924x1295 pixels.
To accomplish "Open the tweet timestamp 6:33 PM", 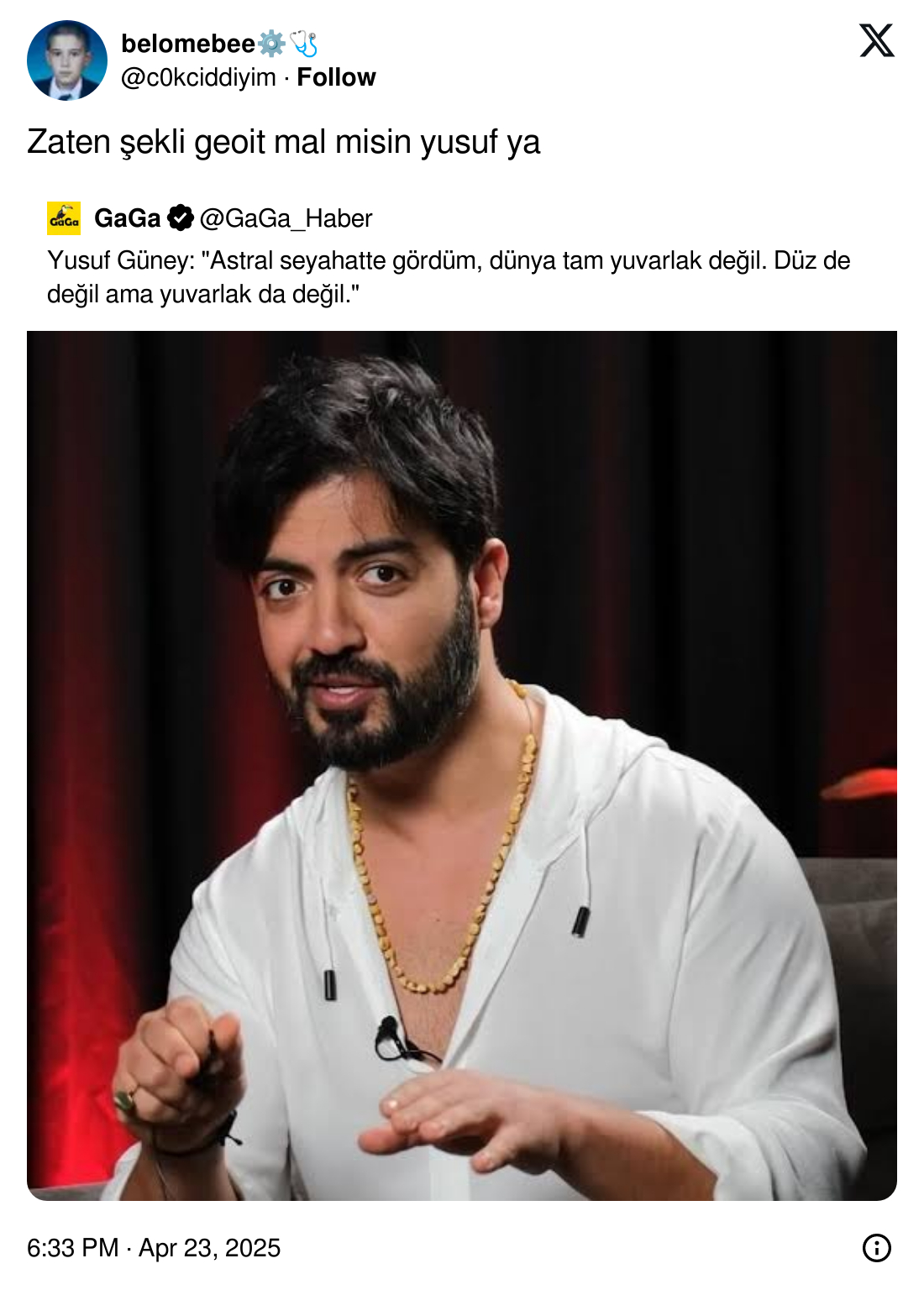I will [72, 1248].
